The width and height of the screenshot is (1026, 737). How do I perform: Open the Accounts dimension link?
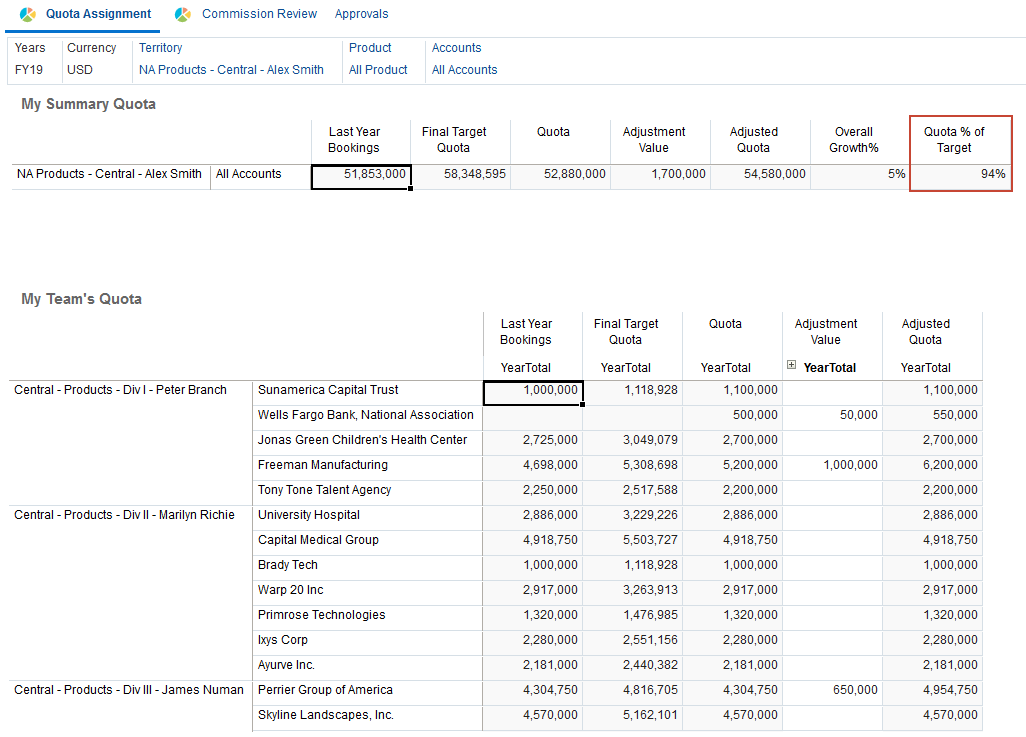[x=456, y=48]
